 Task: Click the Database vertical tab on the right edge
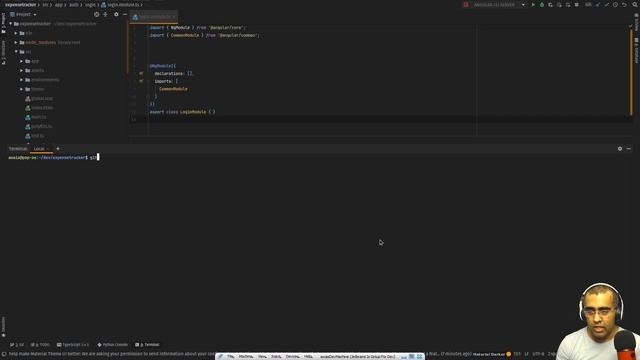[636, 51]
